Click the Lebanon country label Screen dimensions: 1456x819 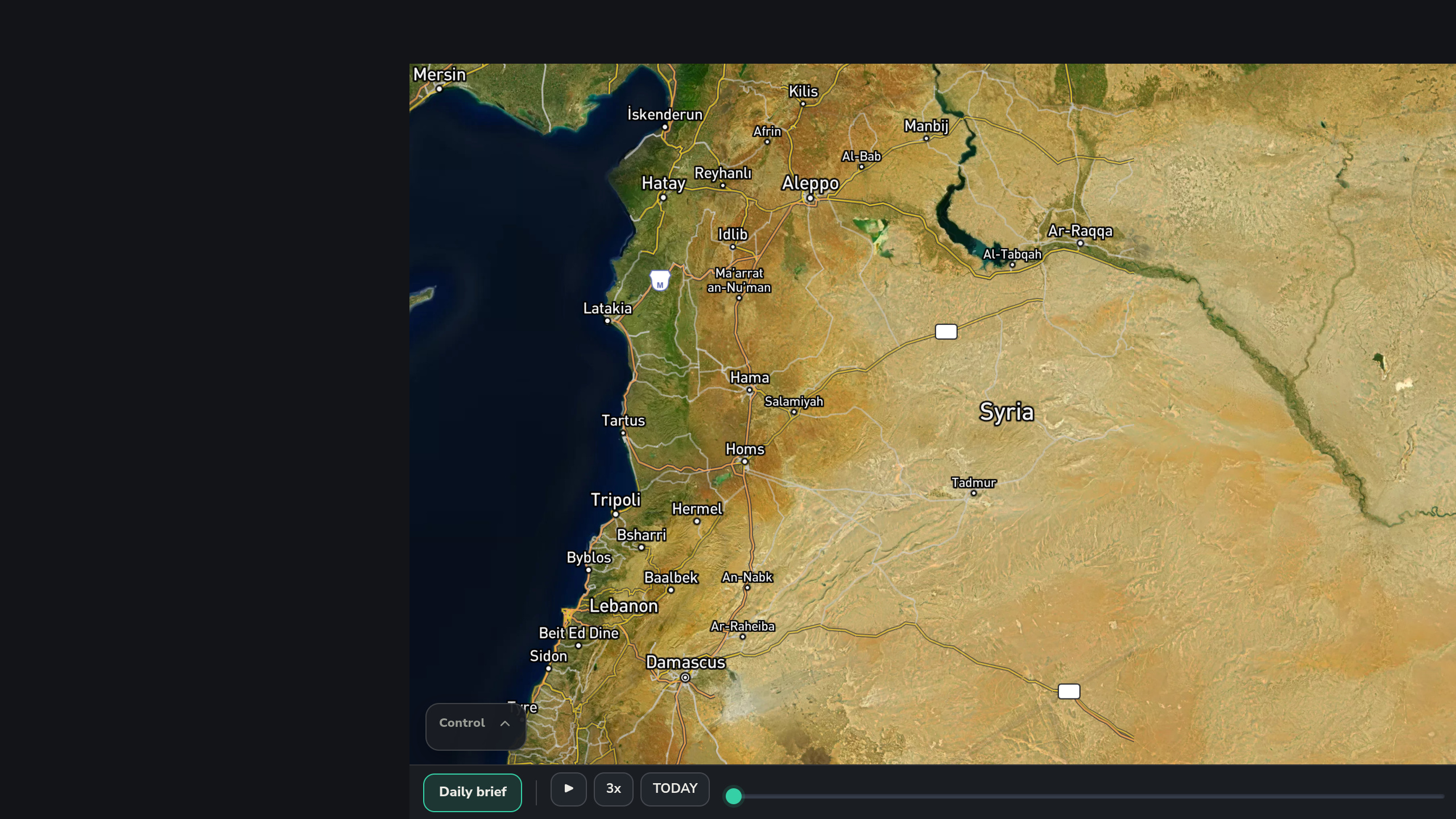tap(623, 606)
